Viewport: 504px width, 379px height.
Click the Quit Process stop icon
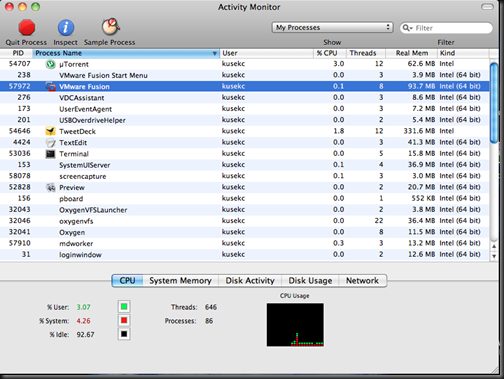[x=26, y=28]
